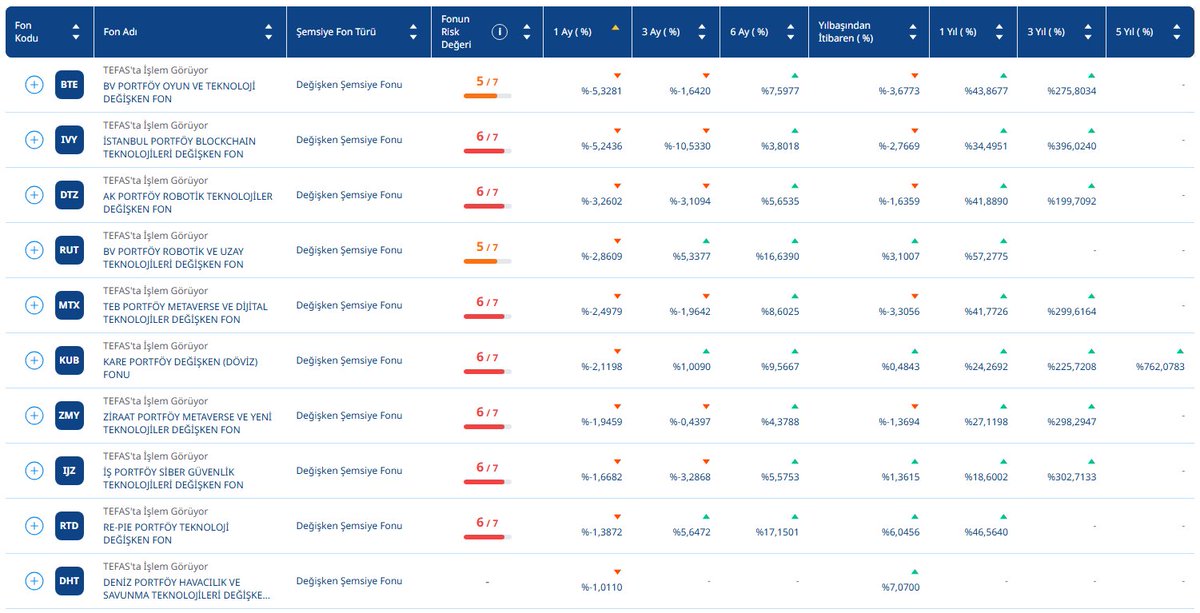
Task: Open RE-PIE Portföy Teknoloji fund link
Action: 166,532
